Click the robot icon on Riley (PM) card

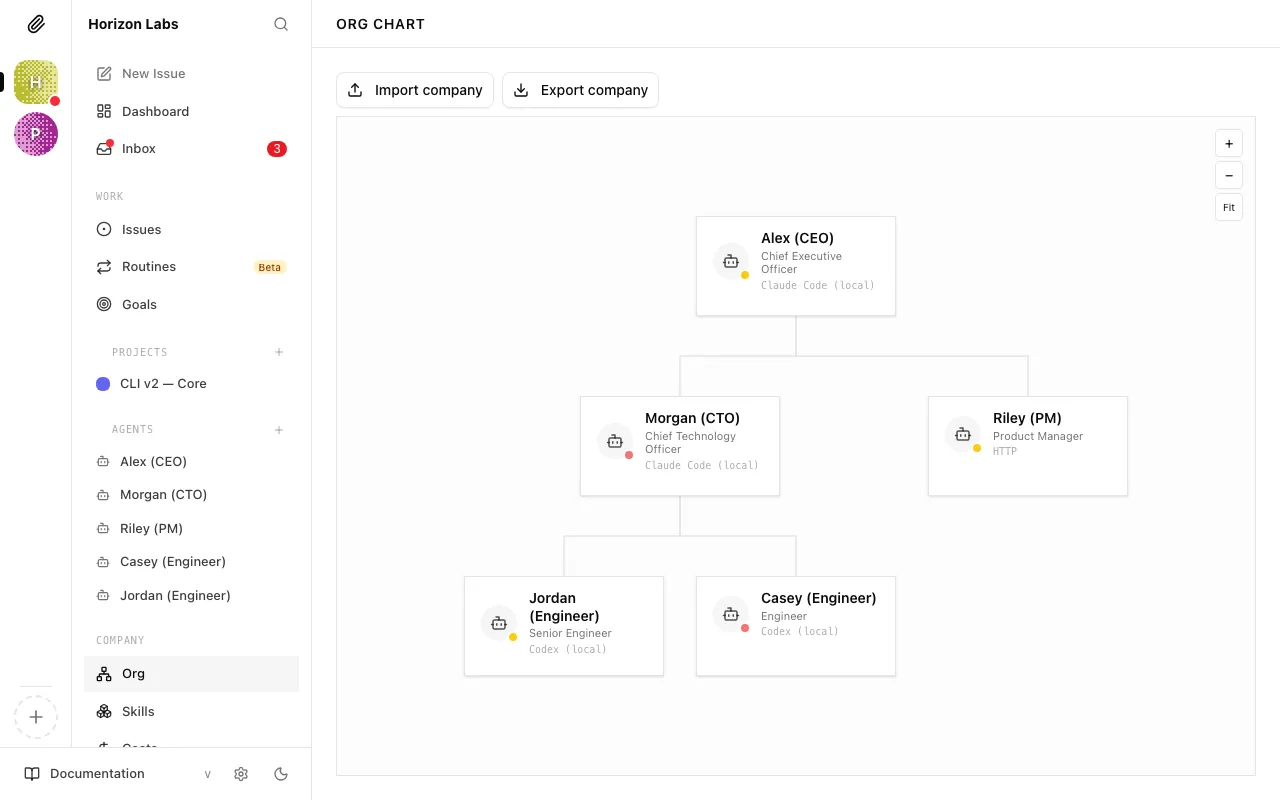coord(963,434)
